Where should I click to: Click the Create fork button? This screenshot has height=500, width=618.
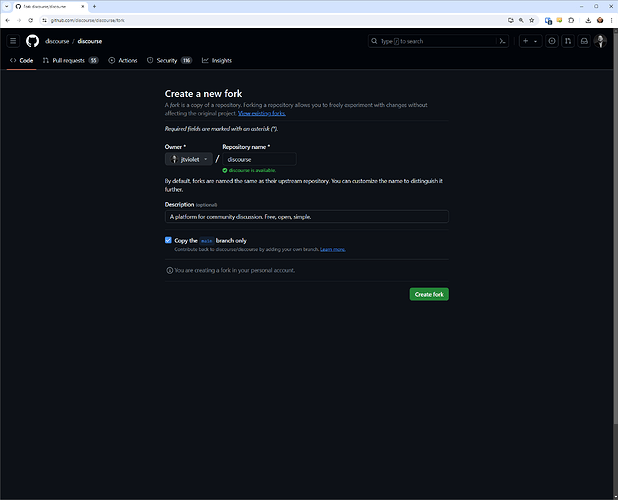tap(429, 294)
